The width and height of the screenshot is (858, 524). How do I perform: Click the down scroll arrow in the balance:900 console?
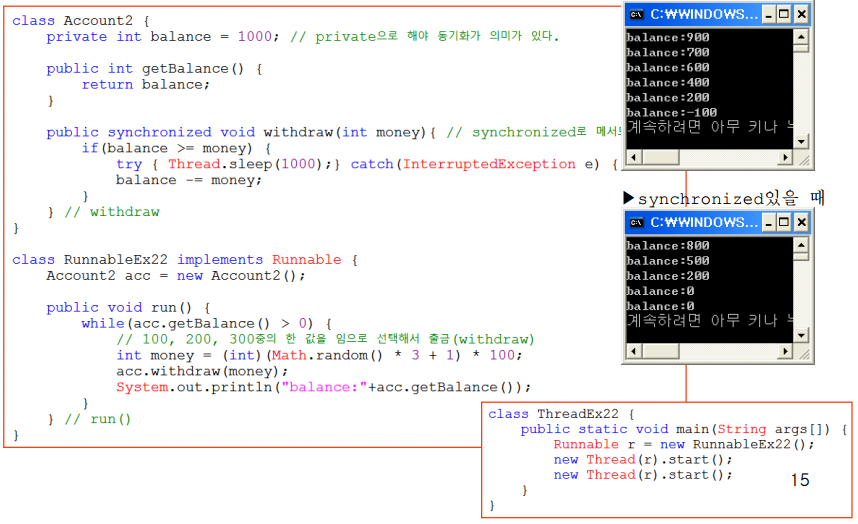[801, 142]
